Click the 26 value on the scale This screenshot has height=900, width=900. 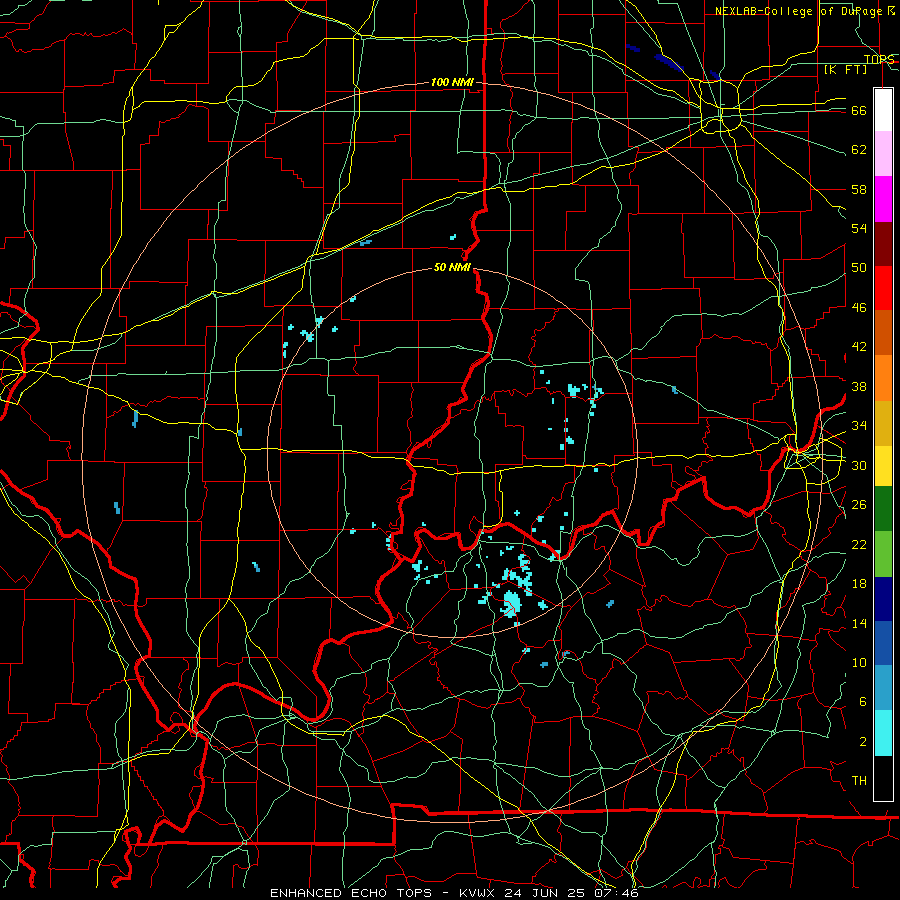pyautogui.click(x=859, y=505)
